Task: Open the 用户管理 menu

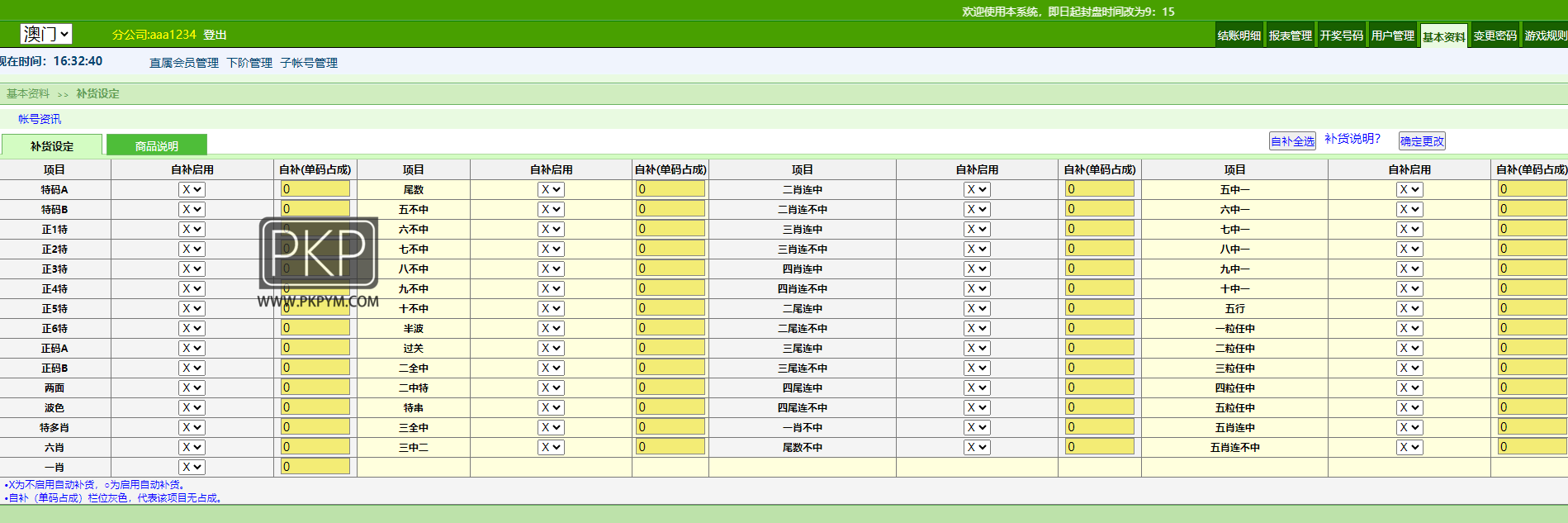Action: click(1392, 36)
